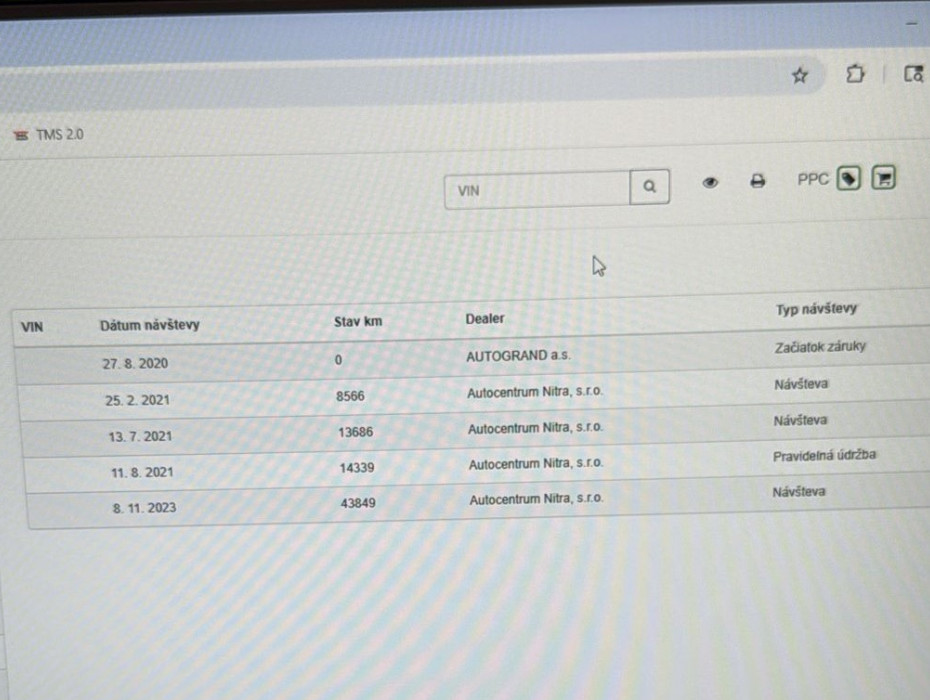Click the Začiatok záruky visit type
The height and width of the screenshot is (700, 930).
(x=820, y=347)
